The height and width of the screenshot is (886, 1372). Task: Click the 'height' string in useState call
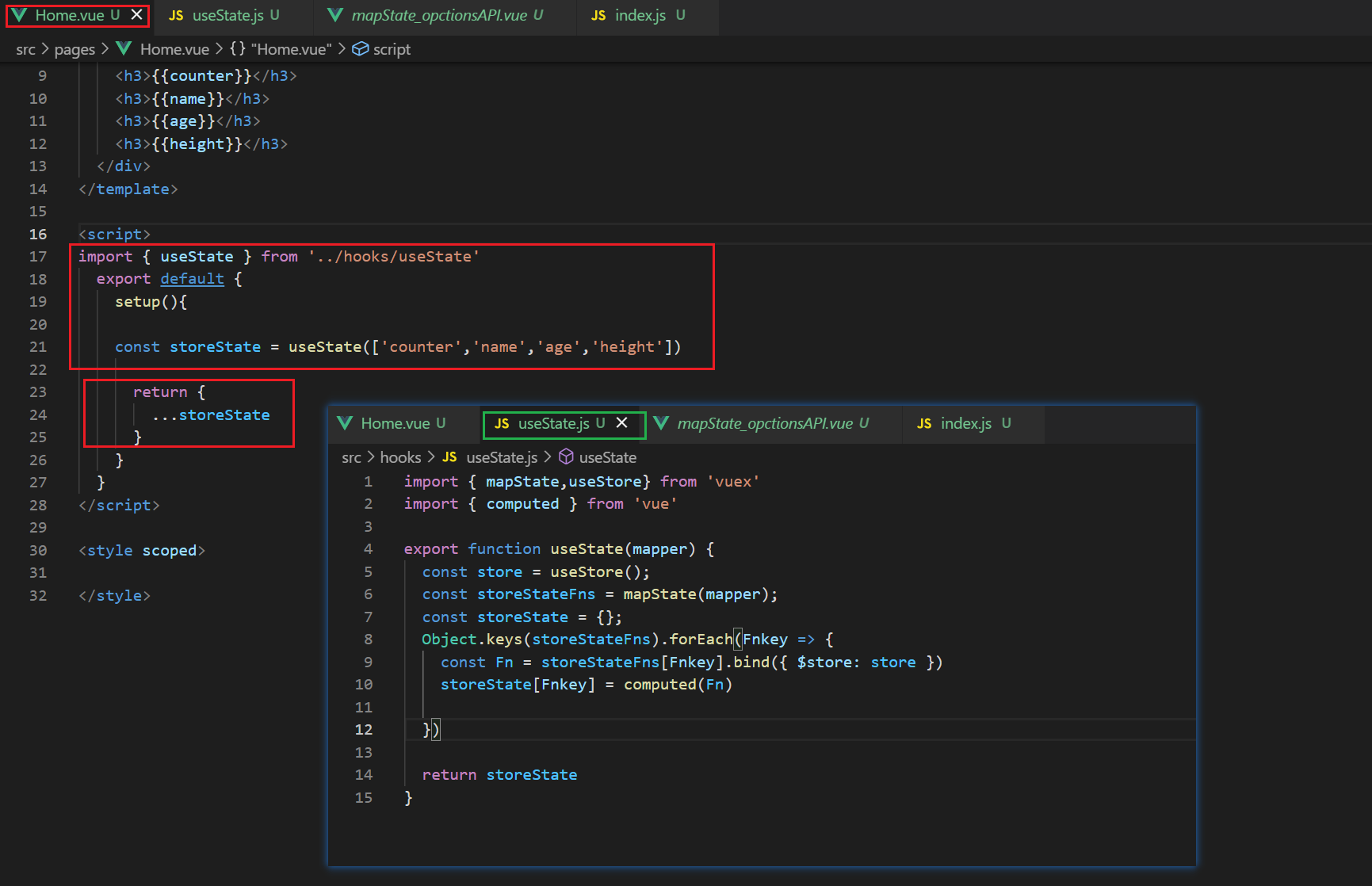627,347
